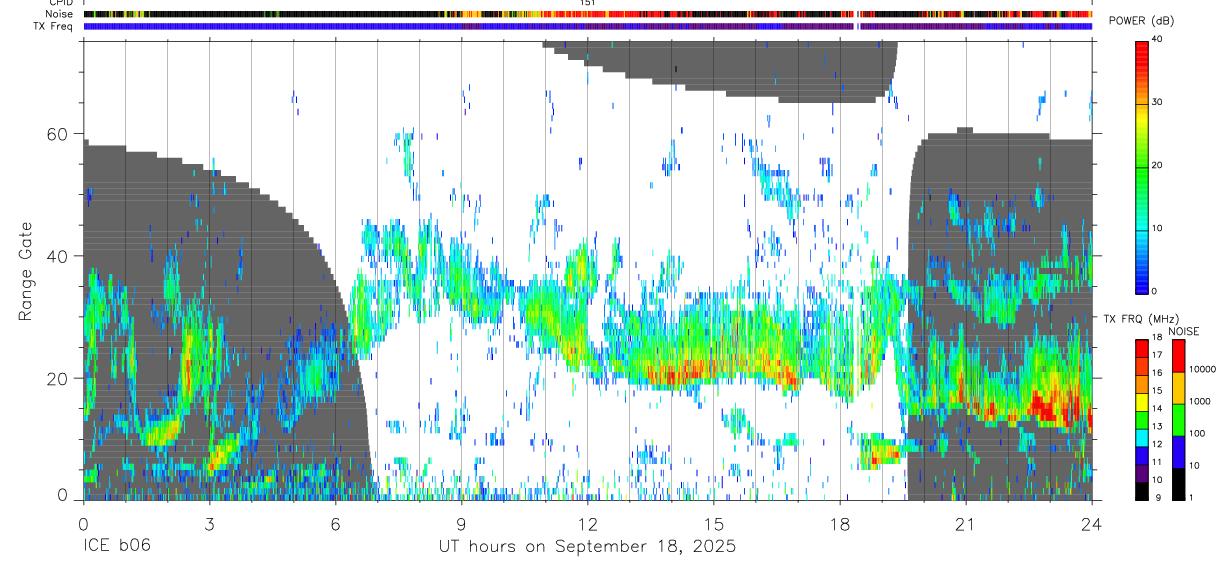This screenshot has width=1228, height=567.
Task: Click the '18' tick label on the UT hours axis
Action: (840, 523)
